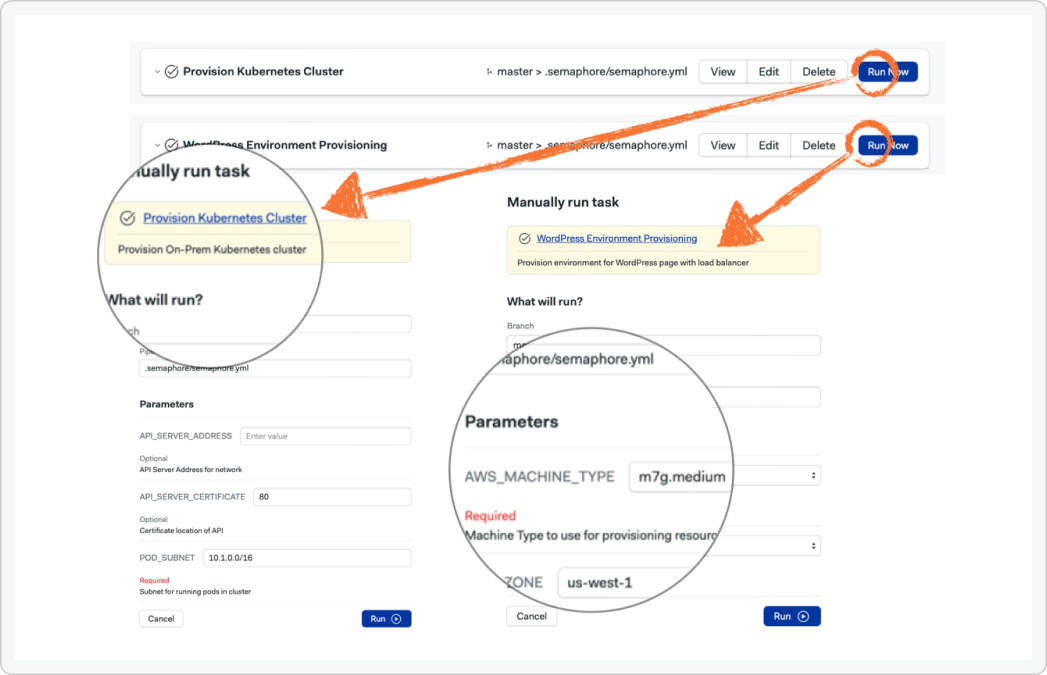Focus the API_SERVER_CERTIFICATE field showing 80
This screenshot has width=1047, height=675.
point(333,497)
